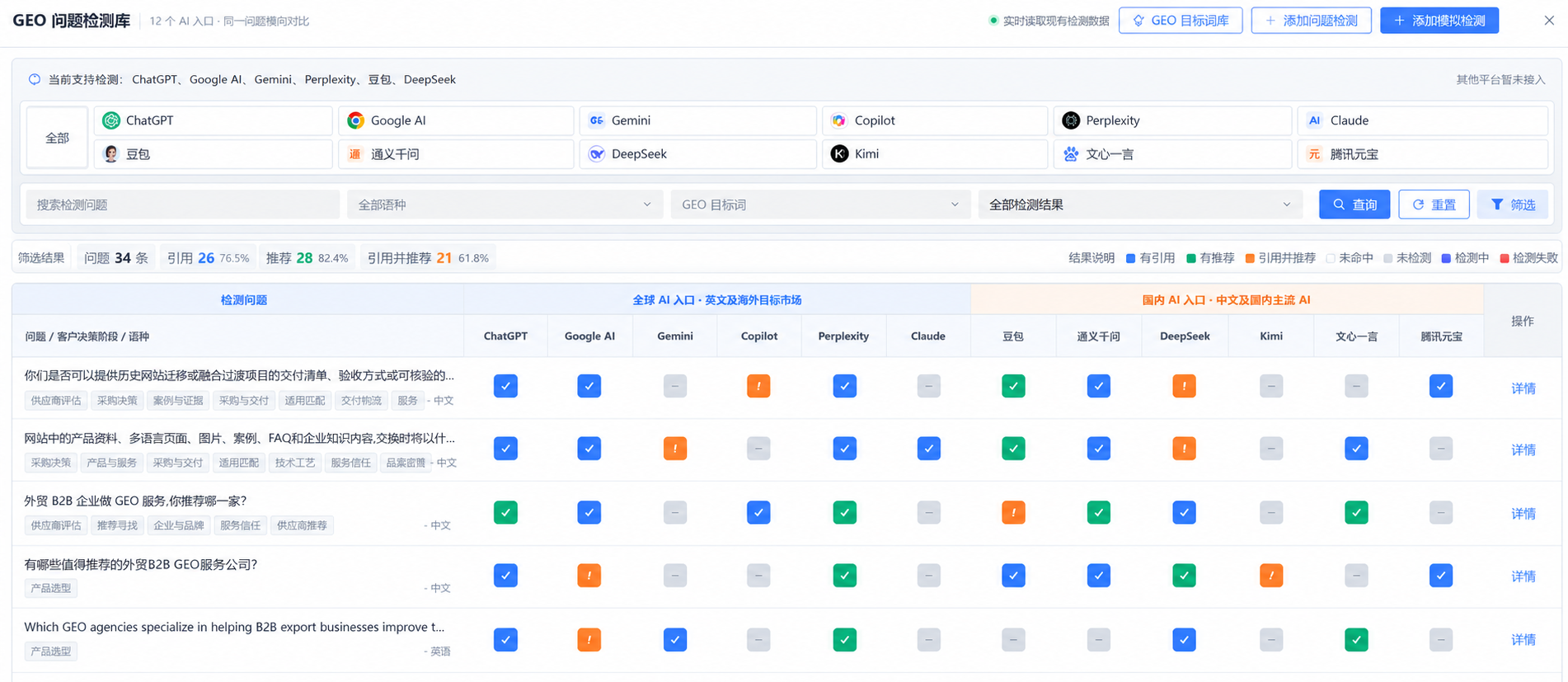Select the Google AI platform filter tile

[456, 120]
